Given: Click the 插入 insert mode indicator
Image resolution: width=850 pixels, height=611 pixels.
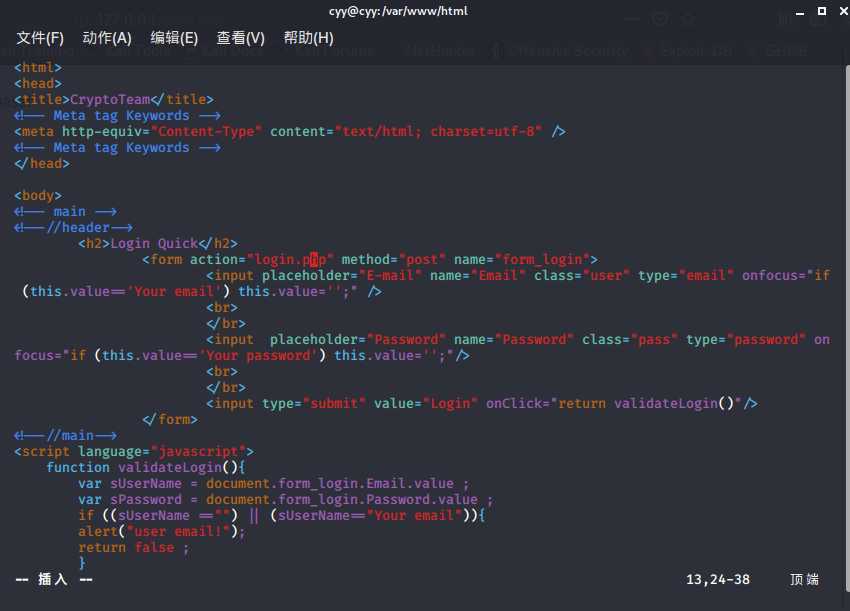Looking at the screenshot, I should pyautogui.click(x=53, y=580).
